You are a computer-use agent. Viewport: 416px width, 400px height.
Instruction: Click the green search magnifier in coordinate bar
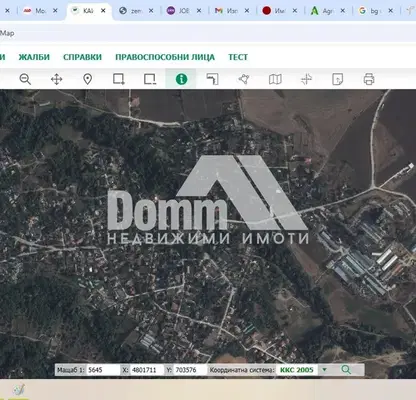[x=346, y=370]
